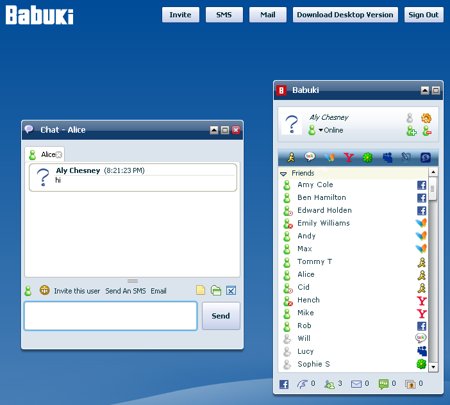Select the Yahoo network filter icon

click(x=349, y=157)
